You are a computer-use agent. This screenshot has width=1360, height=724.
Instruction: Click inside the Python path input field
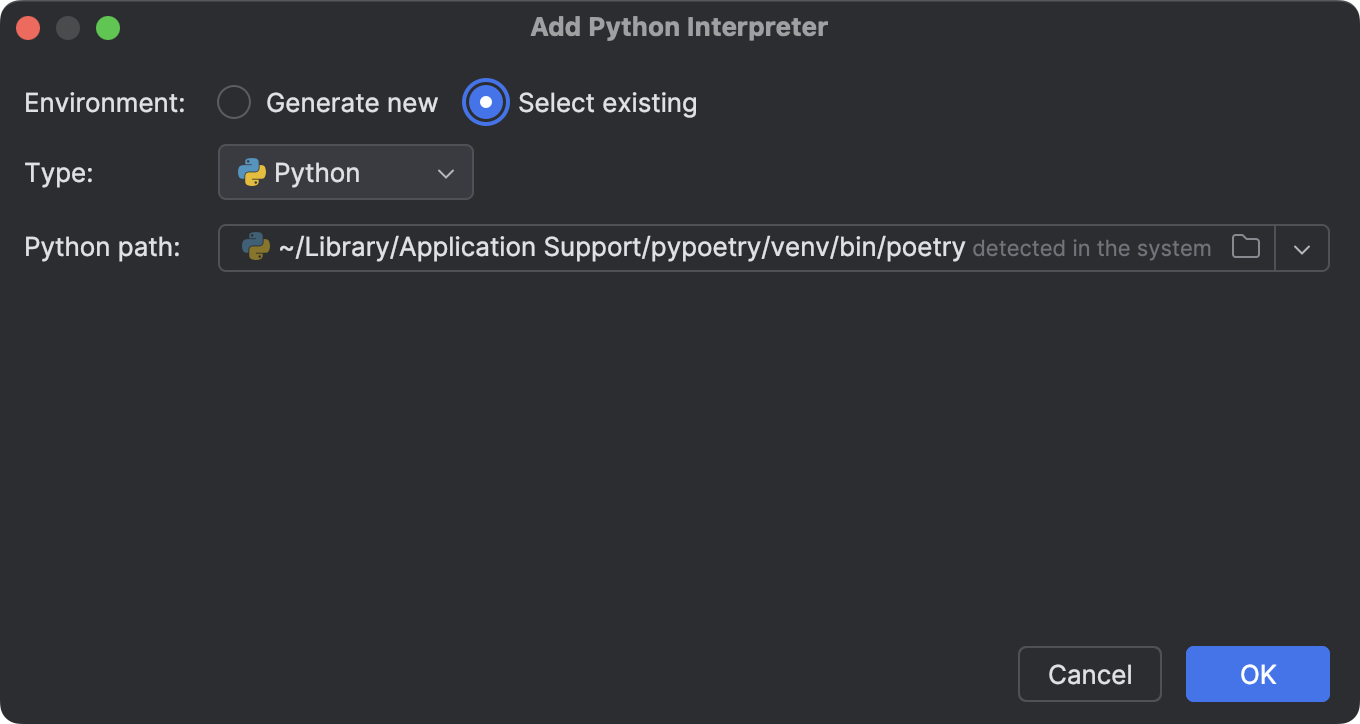click(x=700, y=247)
